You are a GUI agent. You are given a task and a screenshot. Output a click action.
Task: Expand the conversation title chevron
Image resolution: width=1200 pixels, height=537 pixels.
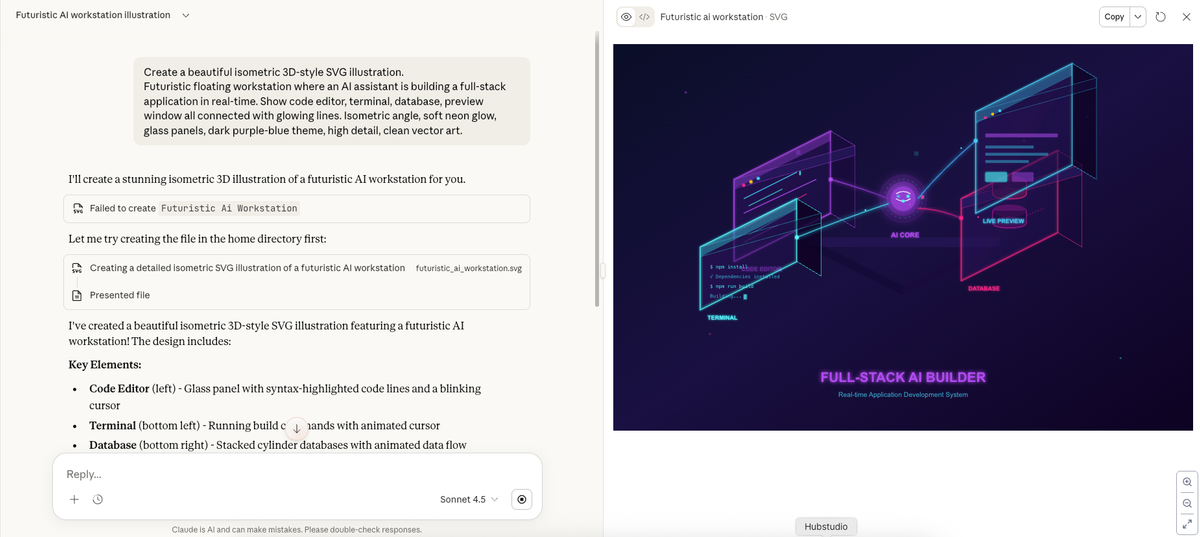(186, 15)
